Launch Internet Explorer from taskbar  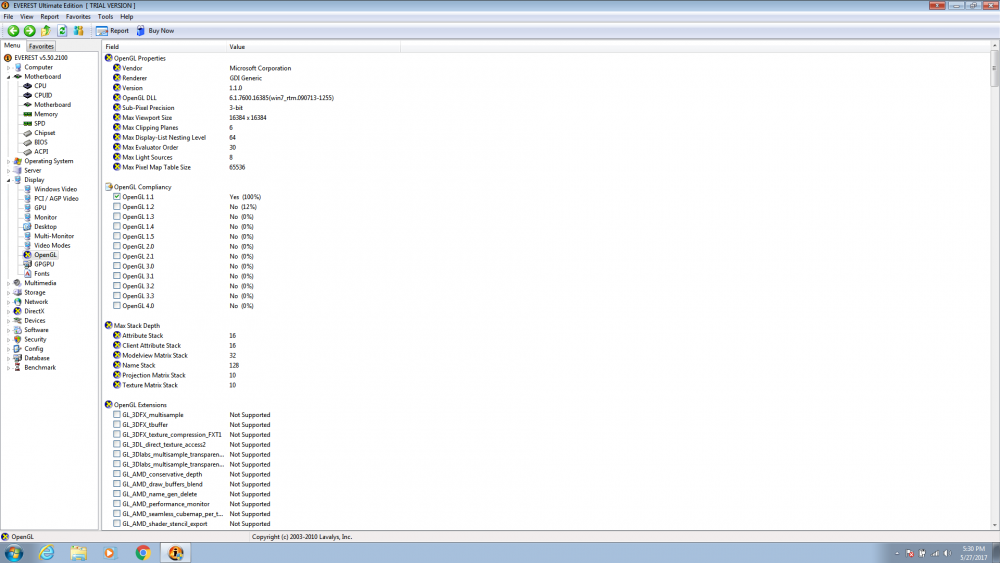[47, 553]
